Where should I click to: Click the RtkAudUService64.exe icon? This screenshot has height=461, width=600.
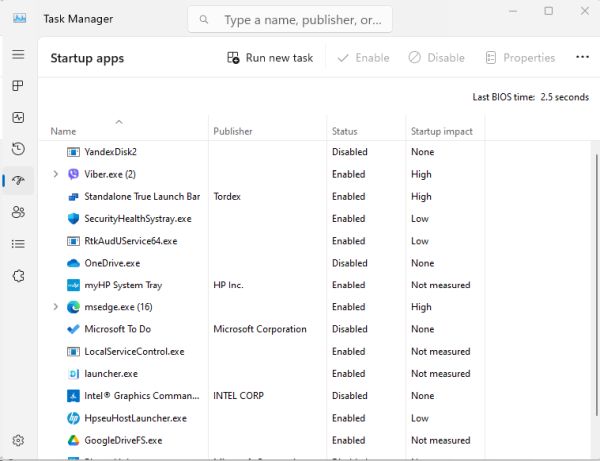click(73, 241)
